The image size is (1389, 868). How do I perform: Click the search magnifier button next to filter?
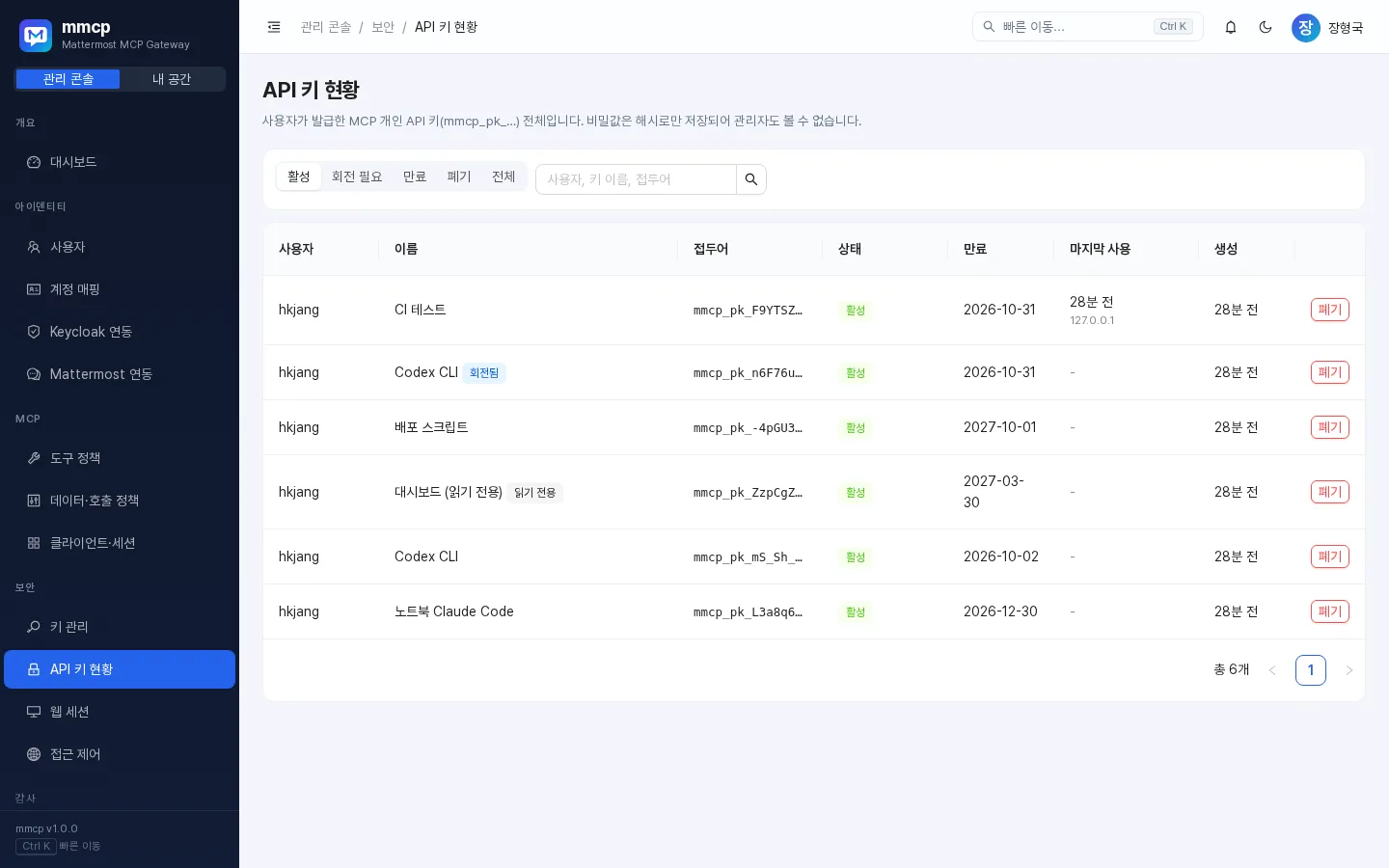click(x=751, y=179)
